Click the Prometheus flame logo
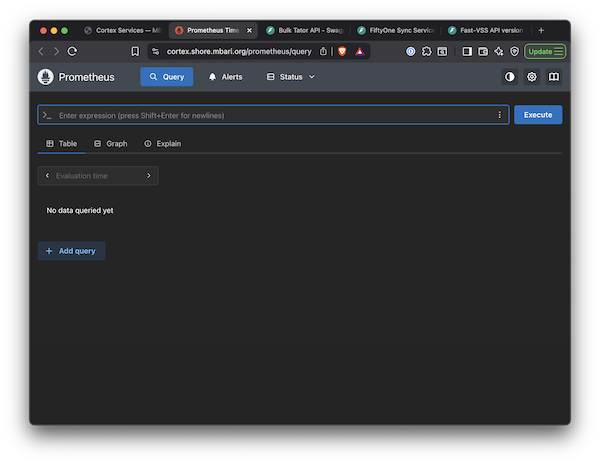Viewport: 600px width, 464px height. click(x=46, y=77)
